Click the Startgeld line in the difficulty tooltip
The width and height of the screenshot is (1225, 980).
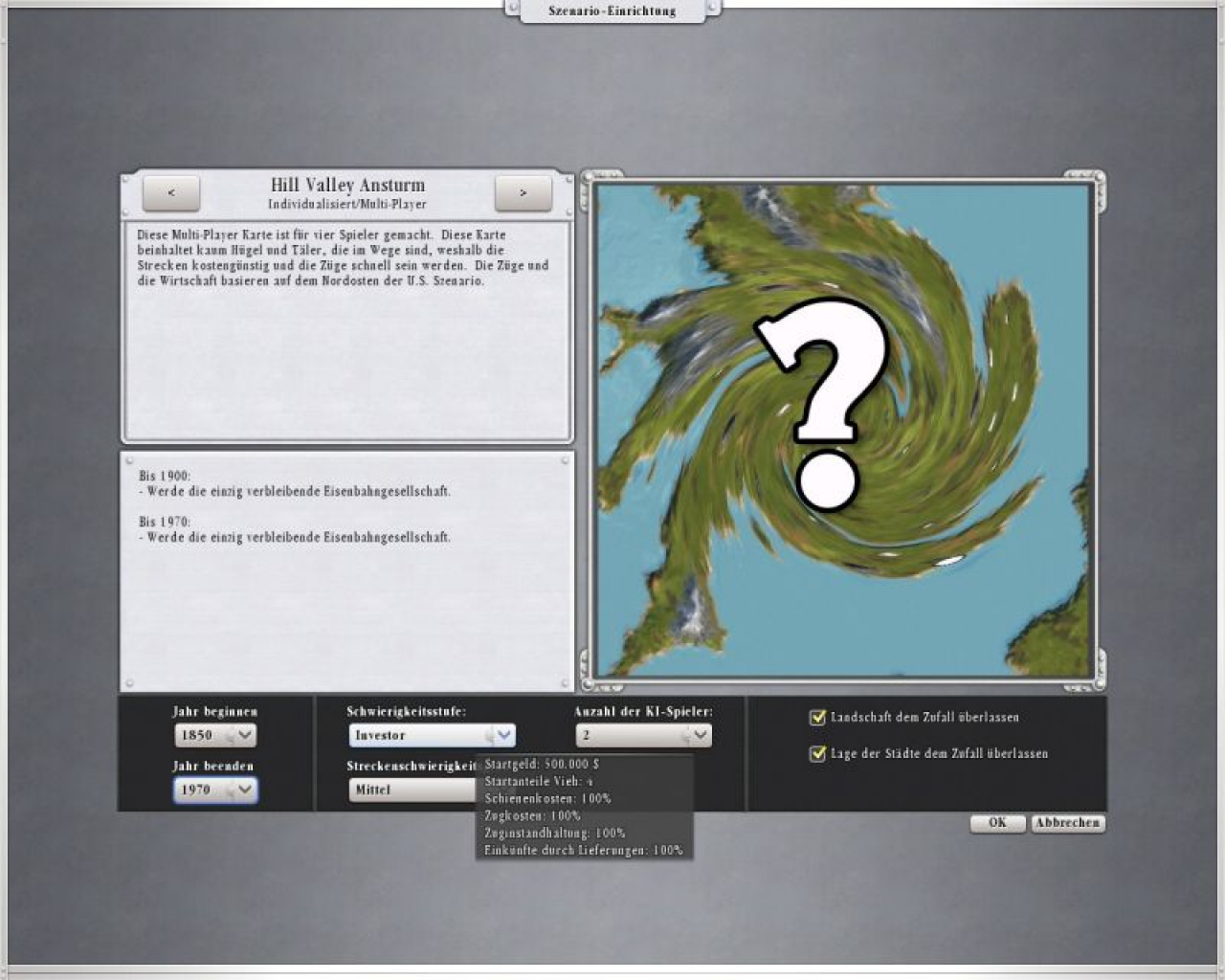[542, 764]
